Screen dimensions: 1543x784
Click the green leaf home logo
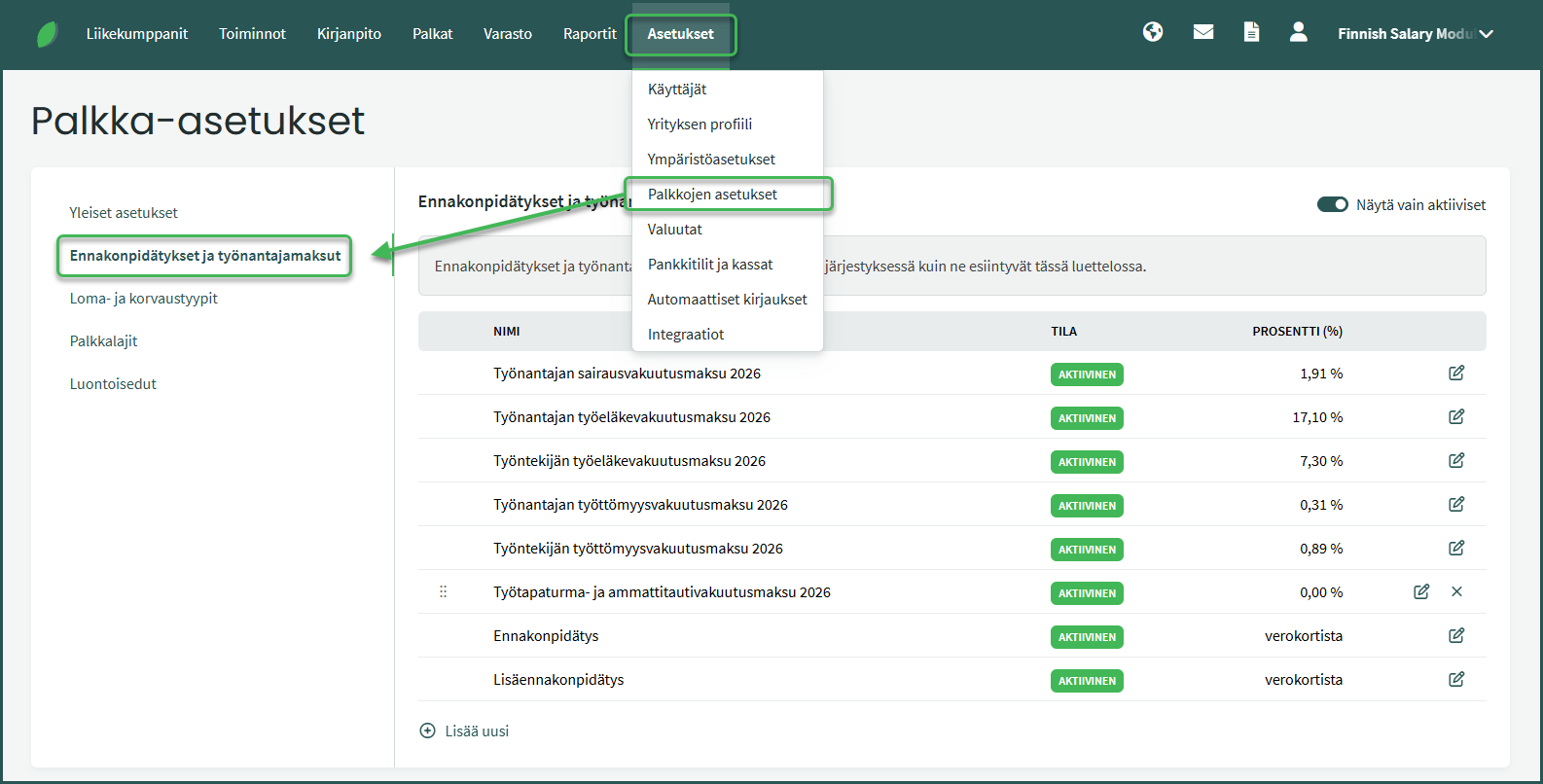(47, 34)
